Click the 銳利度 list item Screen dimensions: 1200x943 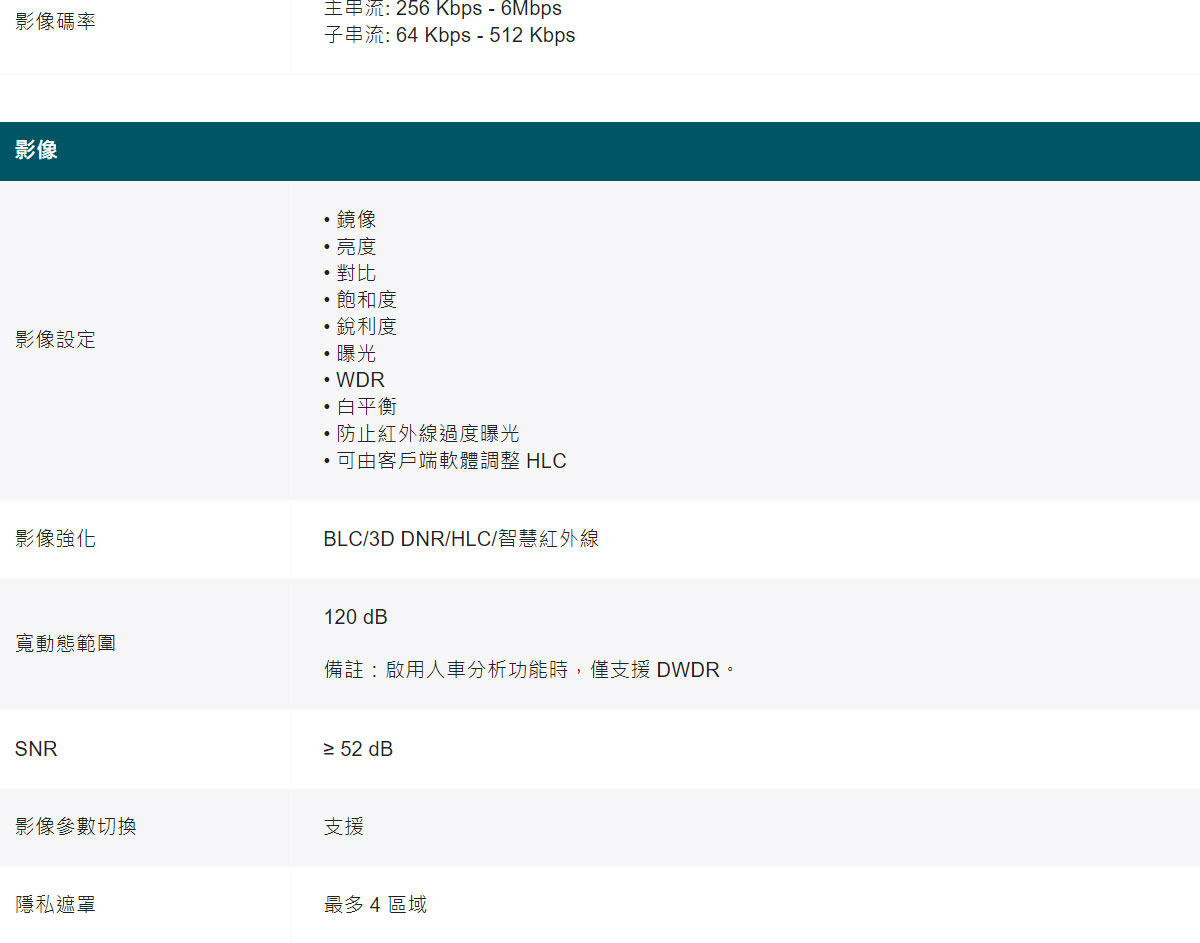(x=365, y=327)
